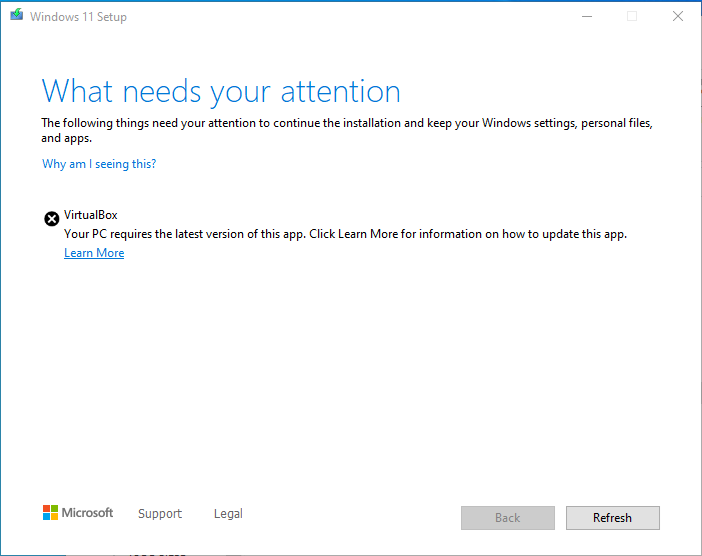
Task: Click the Refresh button
Action: [612, 518]
